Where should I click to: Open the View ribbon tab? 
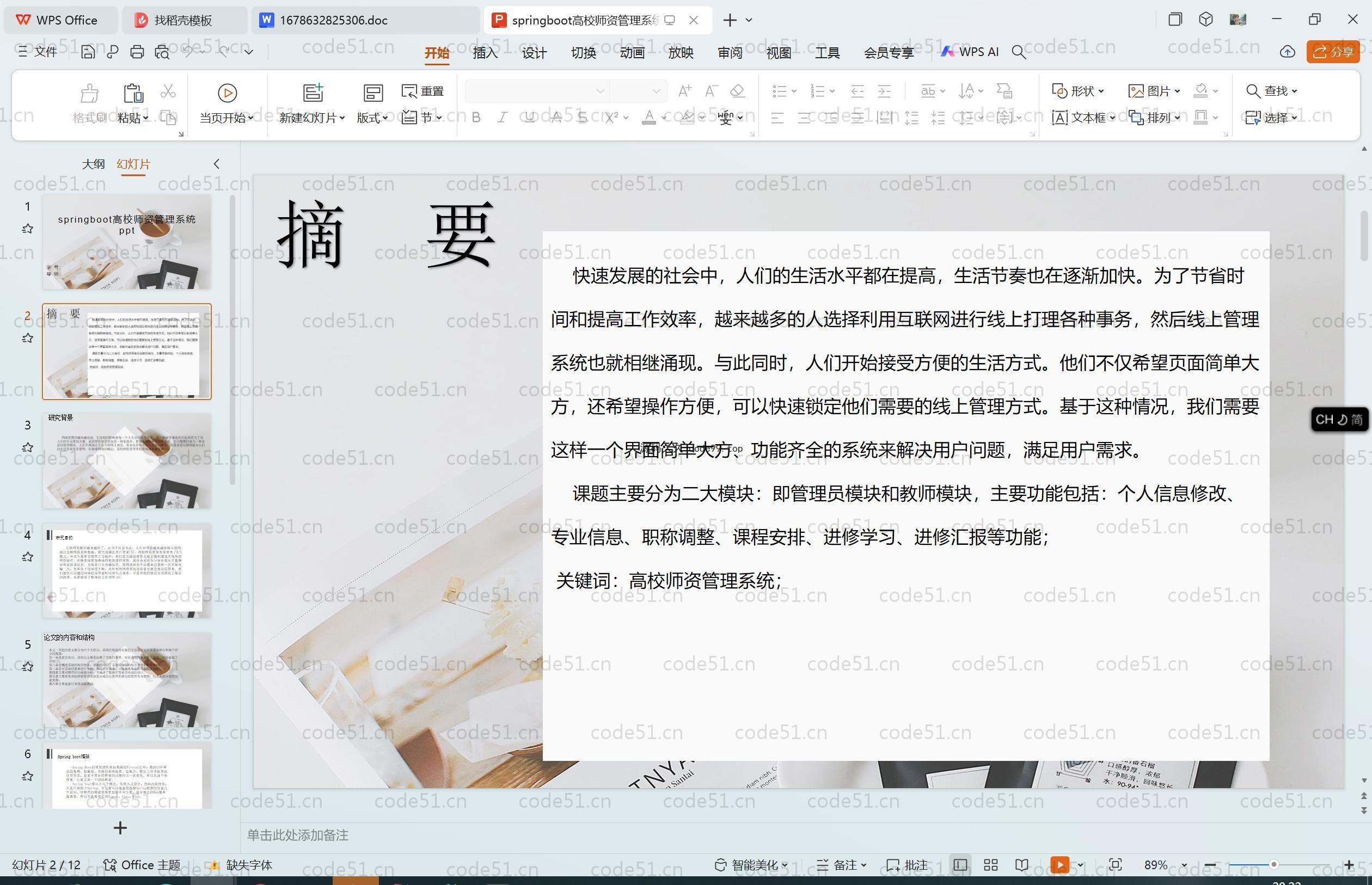[779, 53]
